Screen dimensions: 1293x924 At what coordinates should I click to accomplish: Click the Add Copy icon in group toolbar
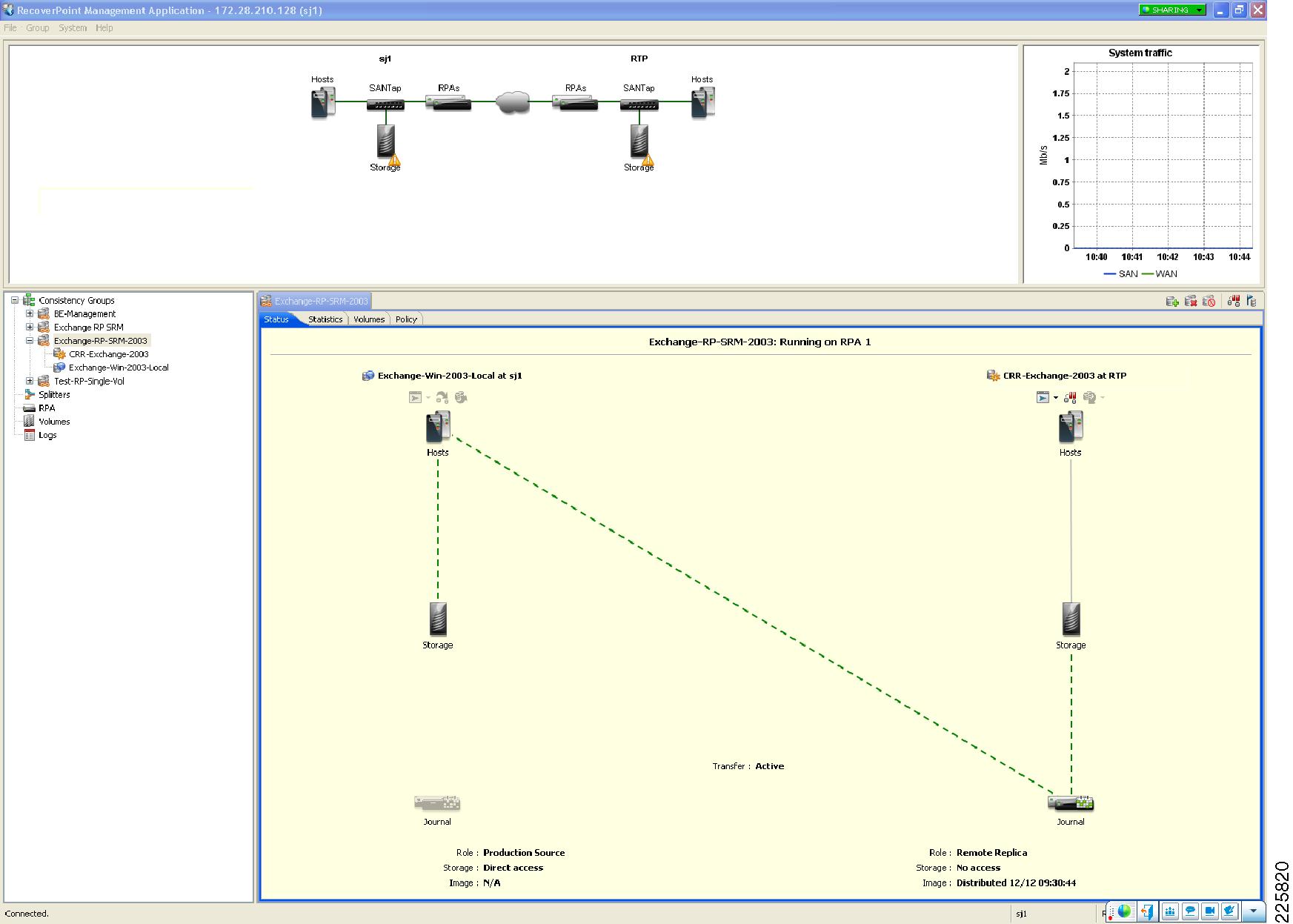(x=1172, y=301)
